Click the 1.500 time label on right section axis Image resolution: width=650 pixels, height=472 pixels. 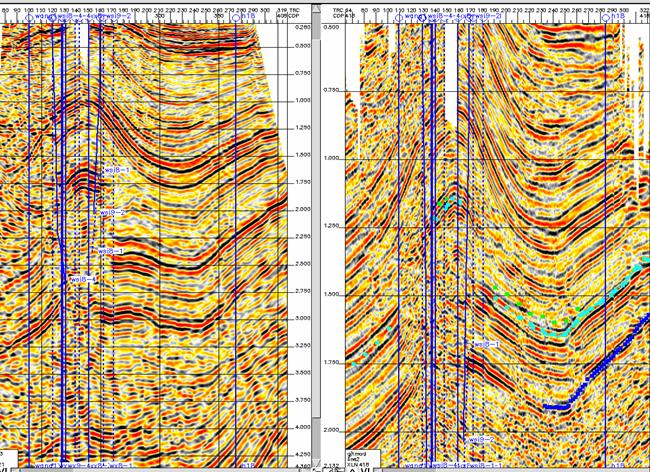331,294
